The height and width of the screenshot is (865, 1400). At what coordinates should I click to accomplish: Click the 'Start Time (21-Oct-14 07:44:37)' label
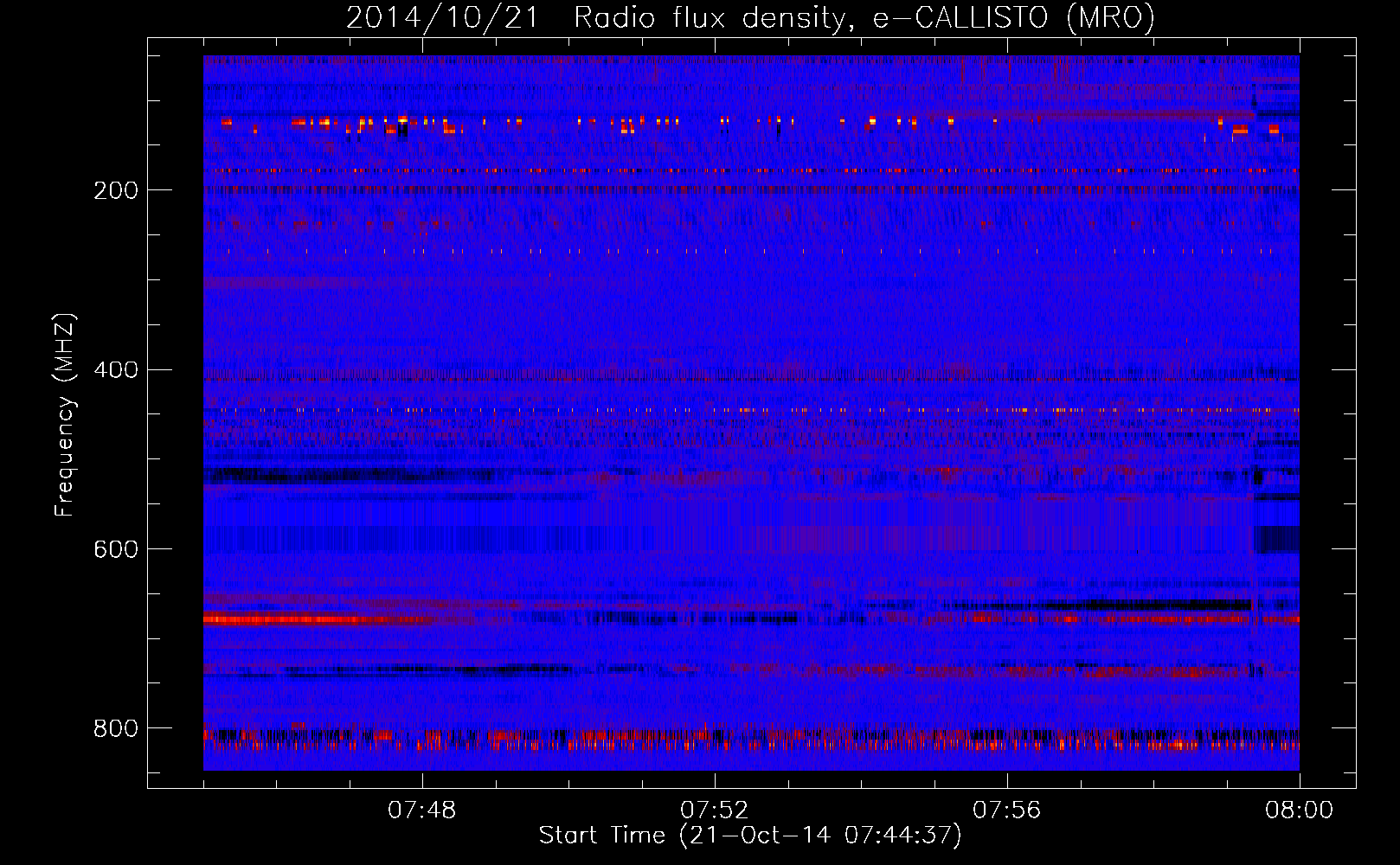(x=750, y=836)
